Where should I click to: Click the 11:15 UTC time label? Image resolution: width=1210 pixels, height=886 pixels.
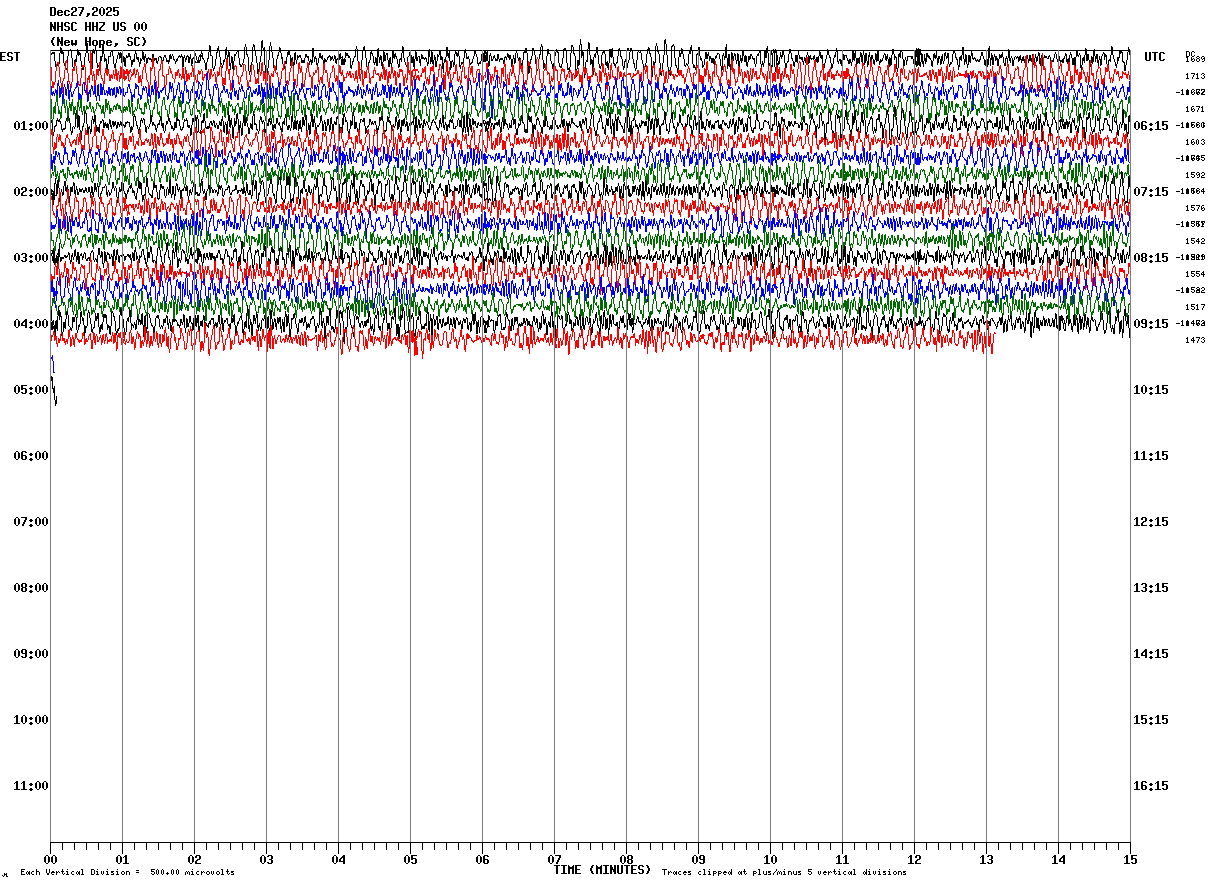(x=1151, y=456)
